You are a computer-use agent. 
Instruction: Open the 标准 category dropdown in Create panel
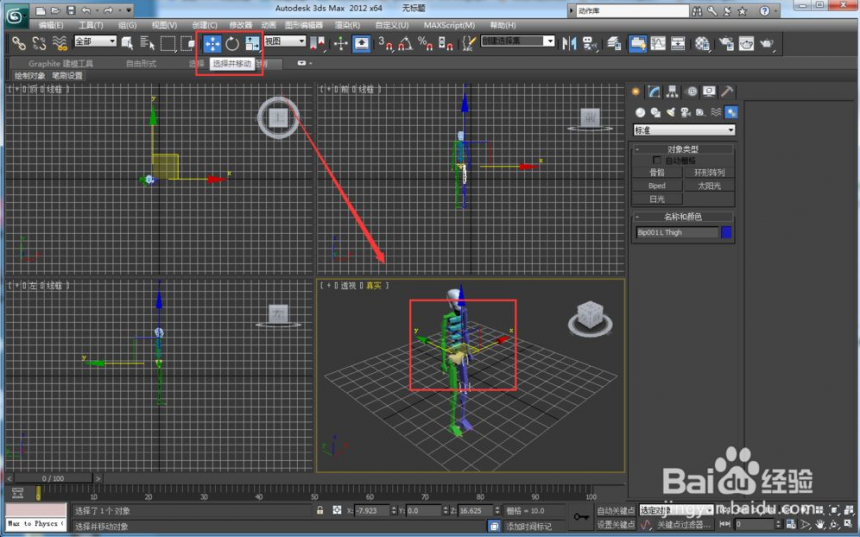tap(684, 130)
